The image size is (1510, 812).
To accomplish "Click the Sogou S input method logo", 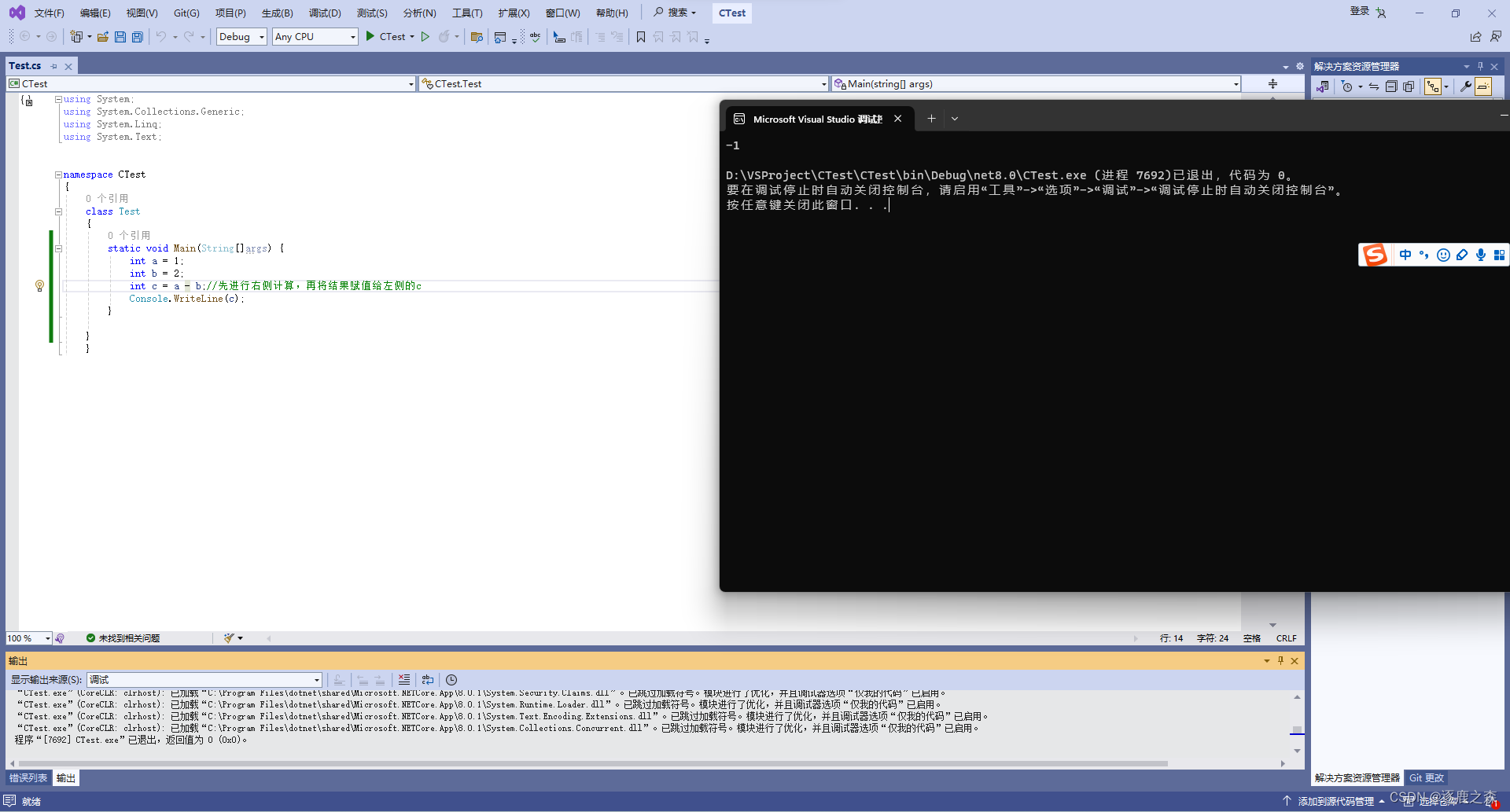I will (x=1375, y=255).
